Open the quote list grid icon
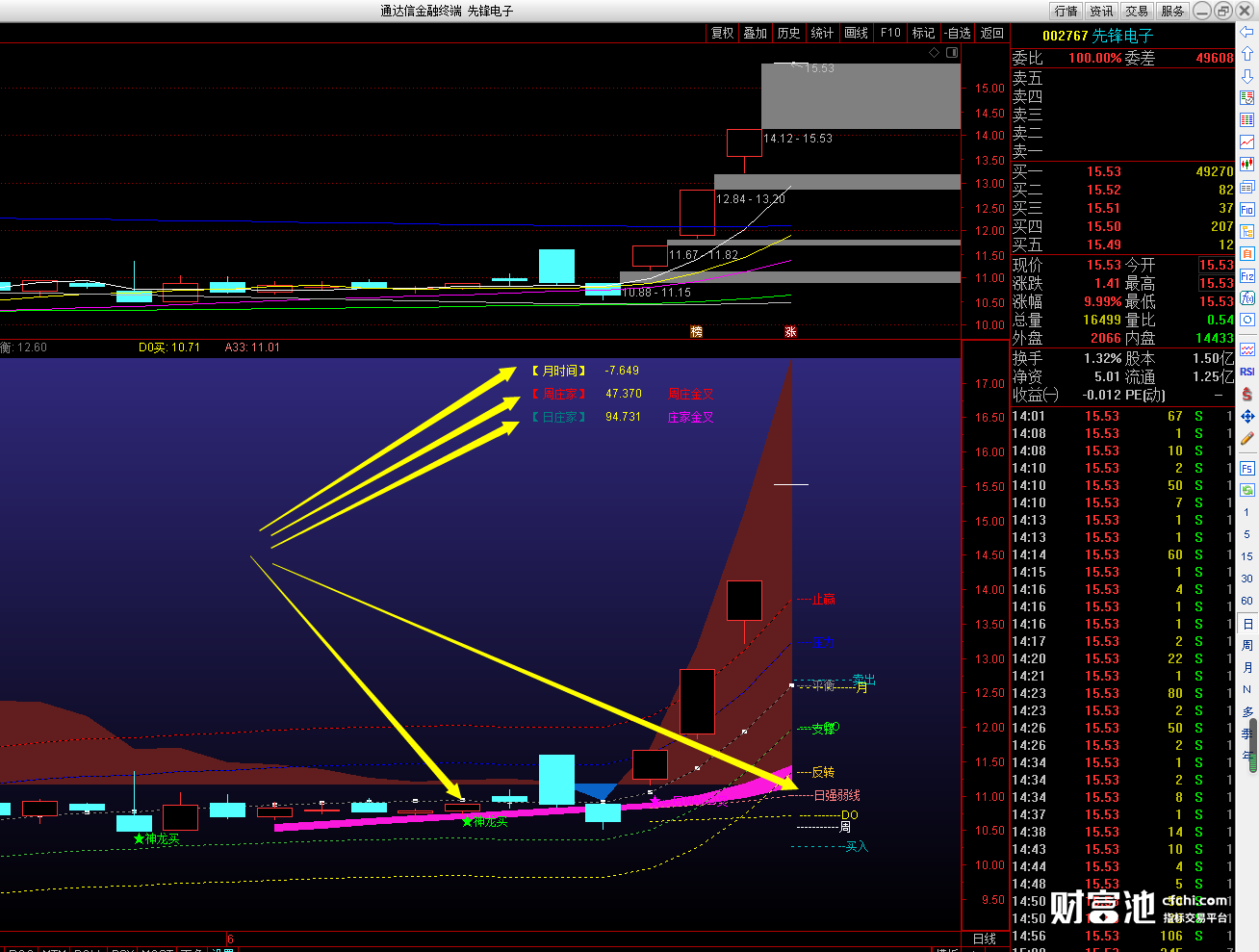The image size is (1259, 952). click(x=1246, y=120)
